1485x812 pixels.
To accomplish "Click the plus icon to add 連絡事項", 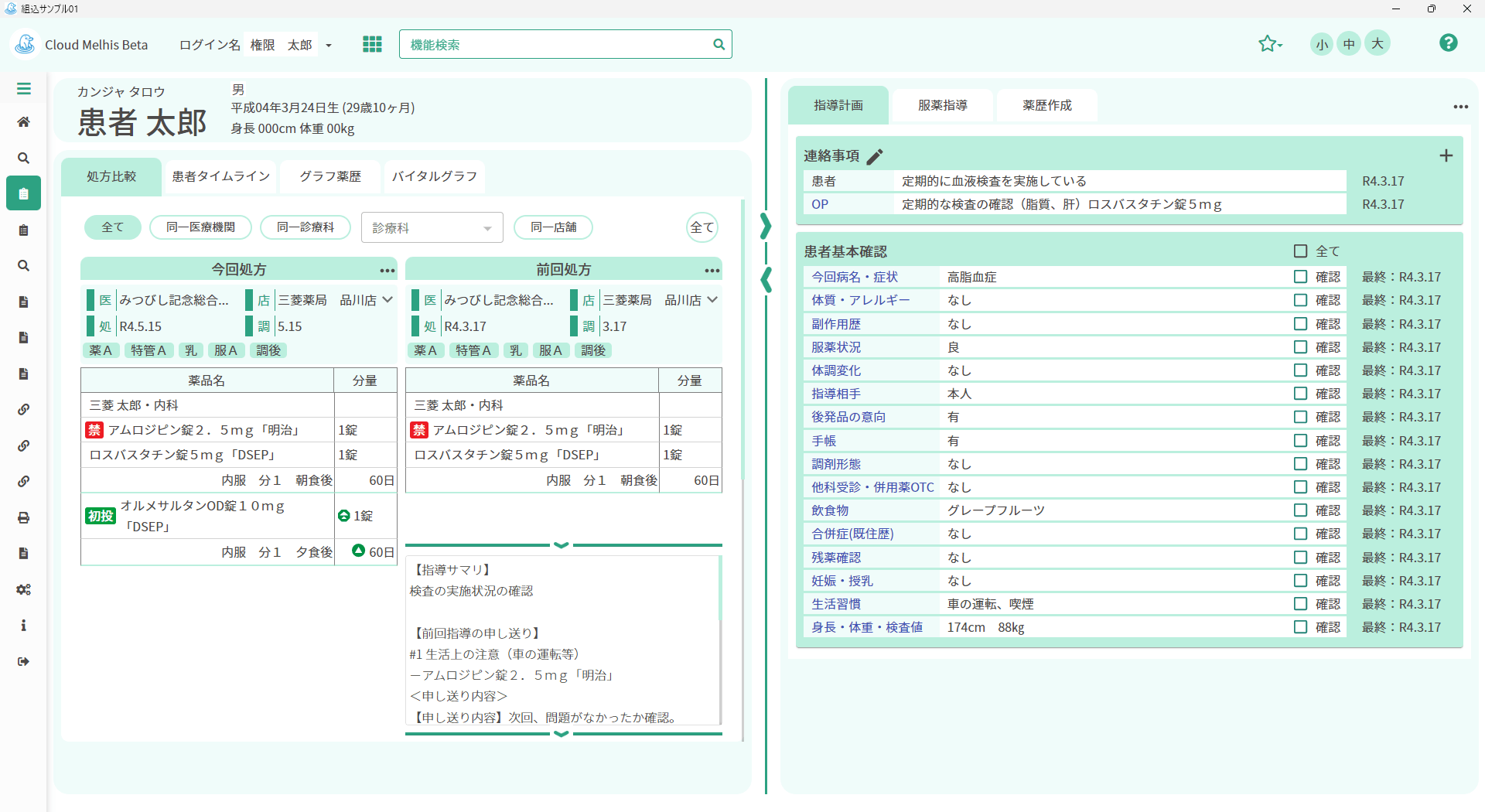I will point(1446,155).
